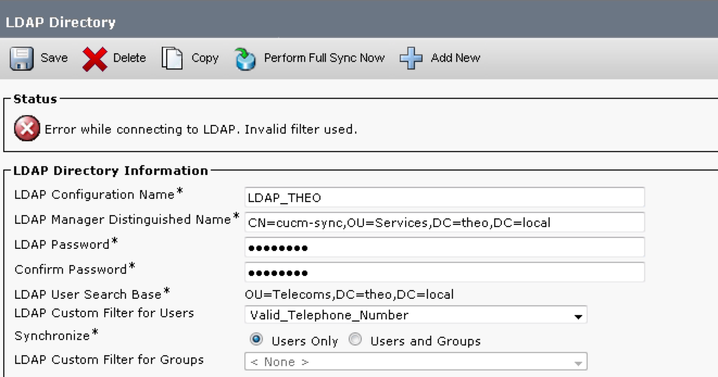The width and height of the screenshot is (718, 377).
Task: Click the Save floppy disk icon
Action: point(22,58)
